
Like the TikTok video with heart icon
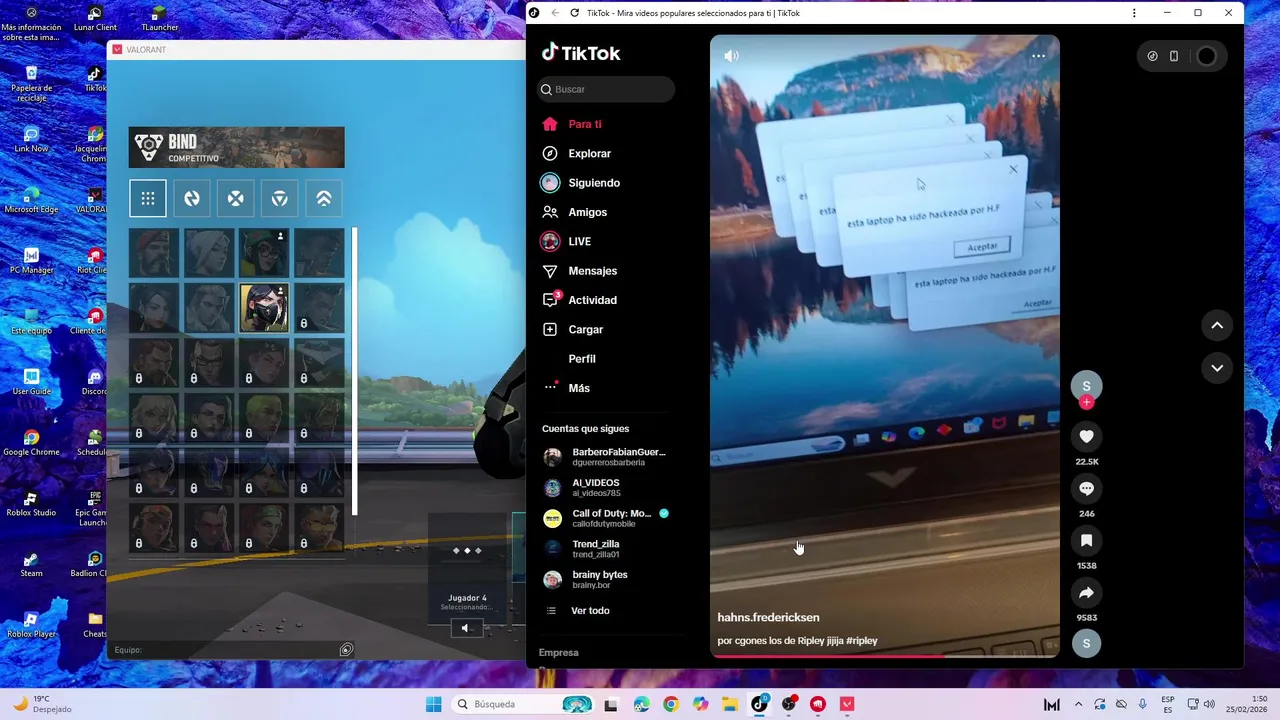pos(1086,436)
